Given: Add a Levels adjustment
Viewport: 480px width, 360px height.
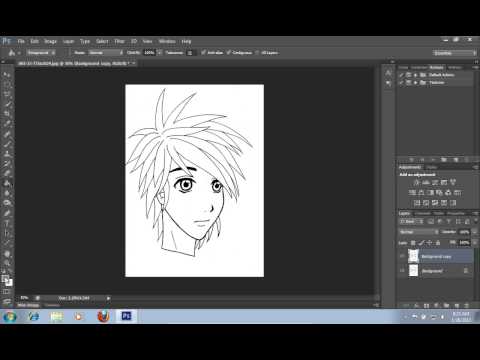Looking at the screenshot, I should [x=426, y=182].
